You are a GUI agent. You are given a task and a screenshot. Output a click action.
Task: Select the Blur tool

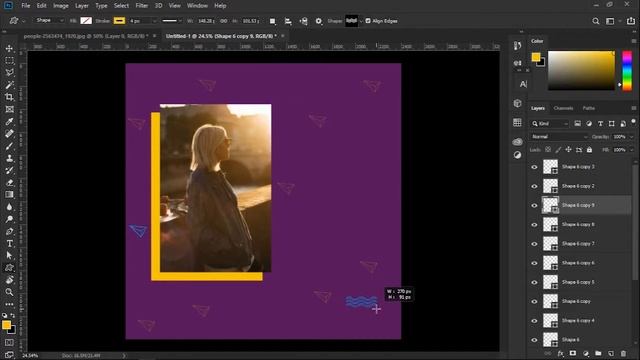(9, 207)
